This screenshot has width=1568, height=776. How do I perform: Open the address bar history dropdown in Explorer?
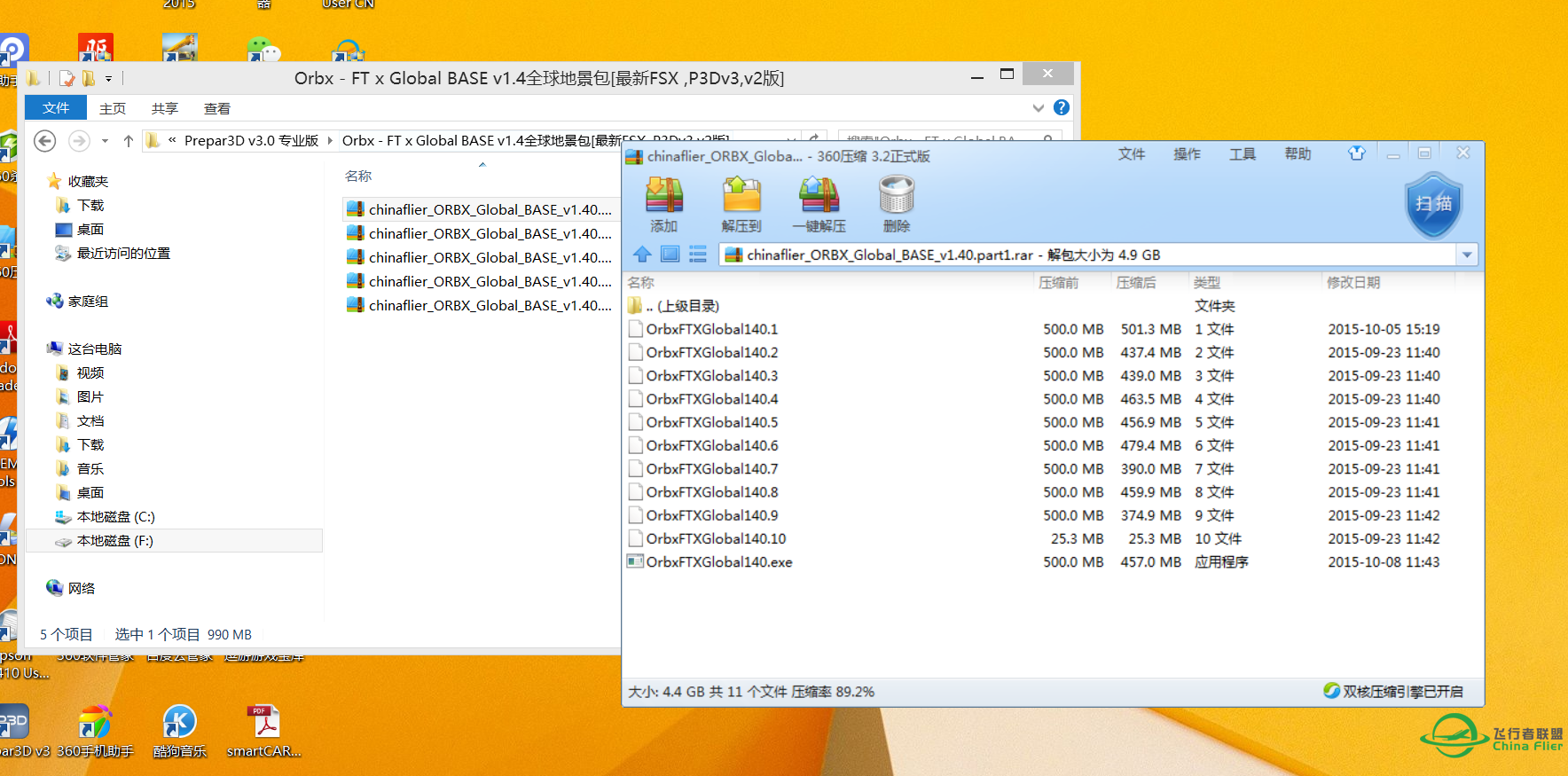[791, 139]
